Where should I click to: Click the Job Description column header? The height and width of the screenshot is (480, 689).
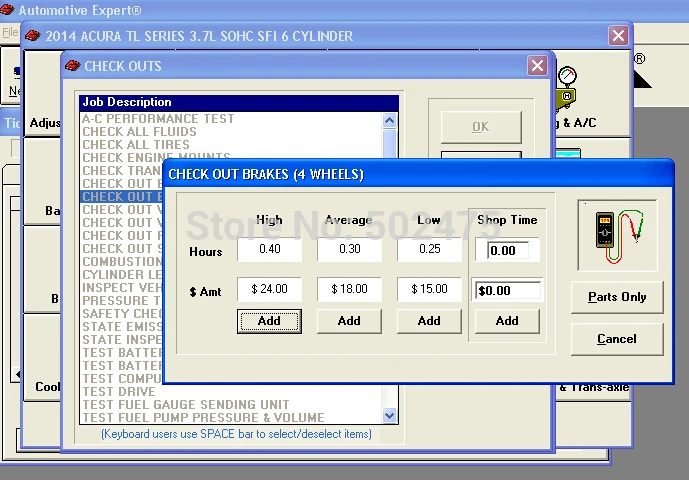point(239,102)
